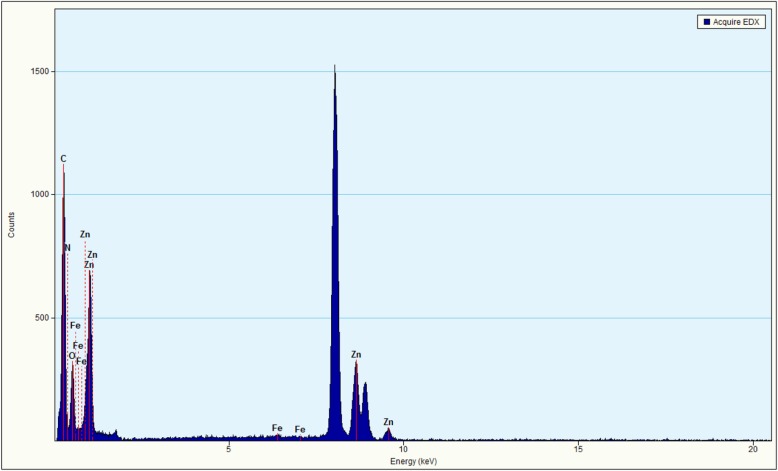Click the 10 tick on energy axis

tap(403, 450)
